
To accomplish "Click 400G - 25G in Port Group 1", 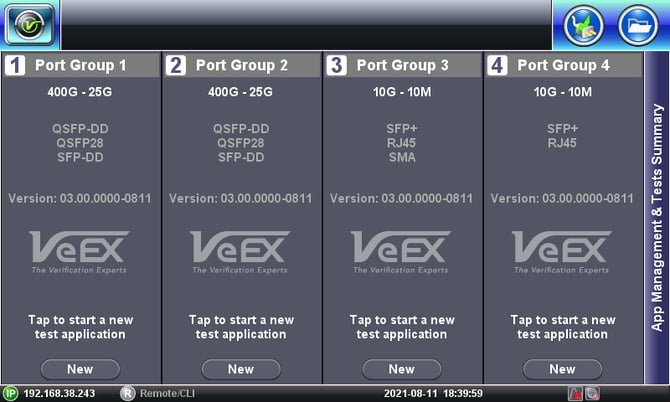I will 79,92.
